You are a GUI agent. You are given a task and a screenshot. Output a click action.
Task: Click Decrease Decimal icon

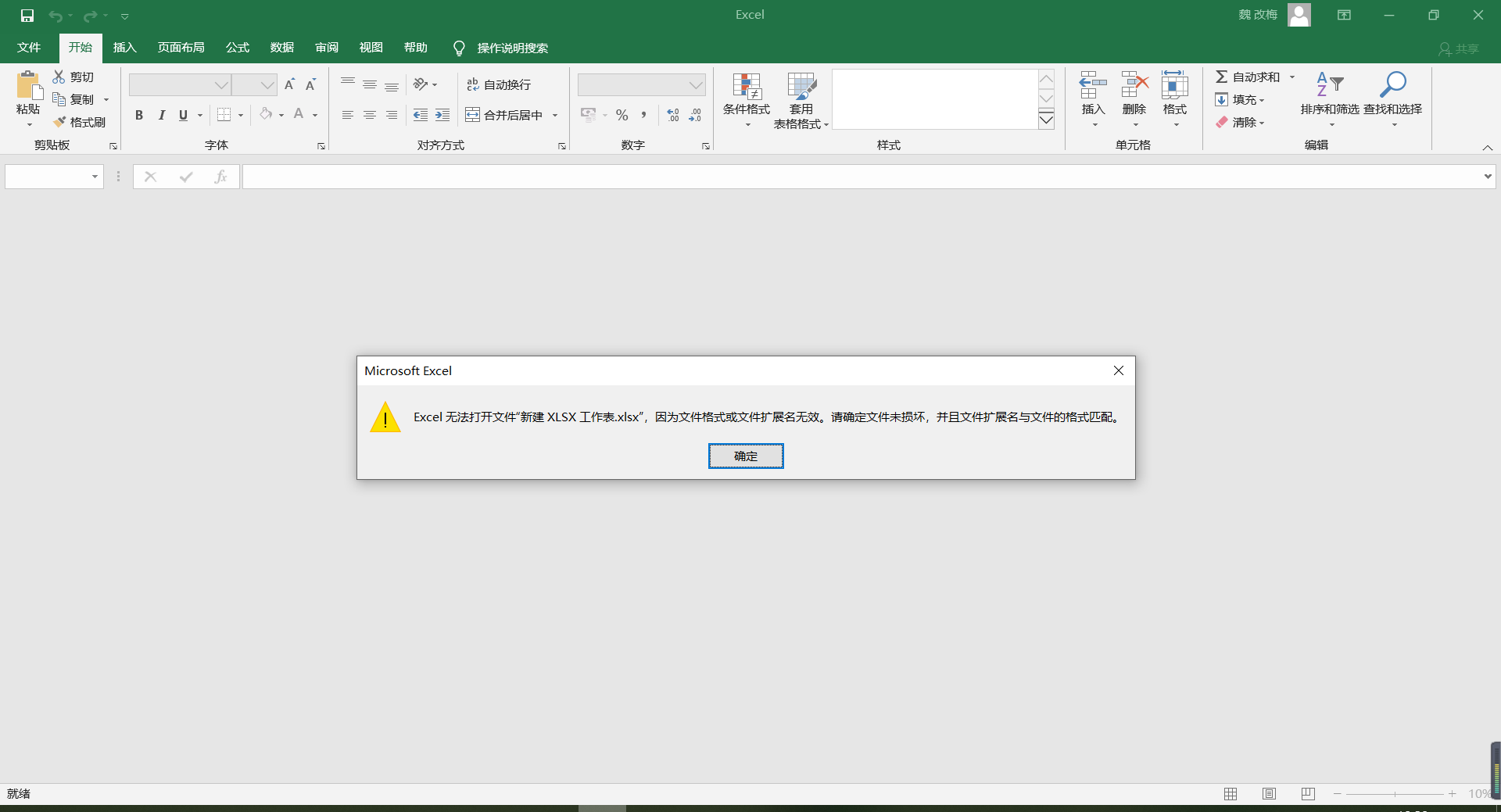tap(695, 115)
